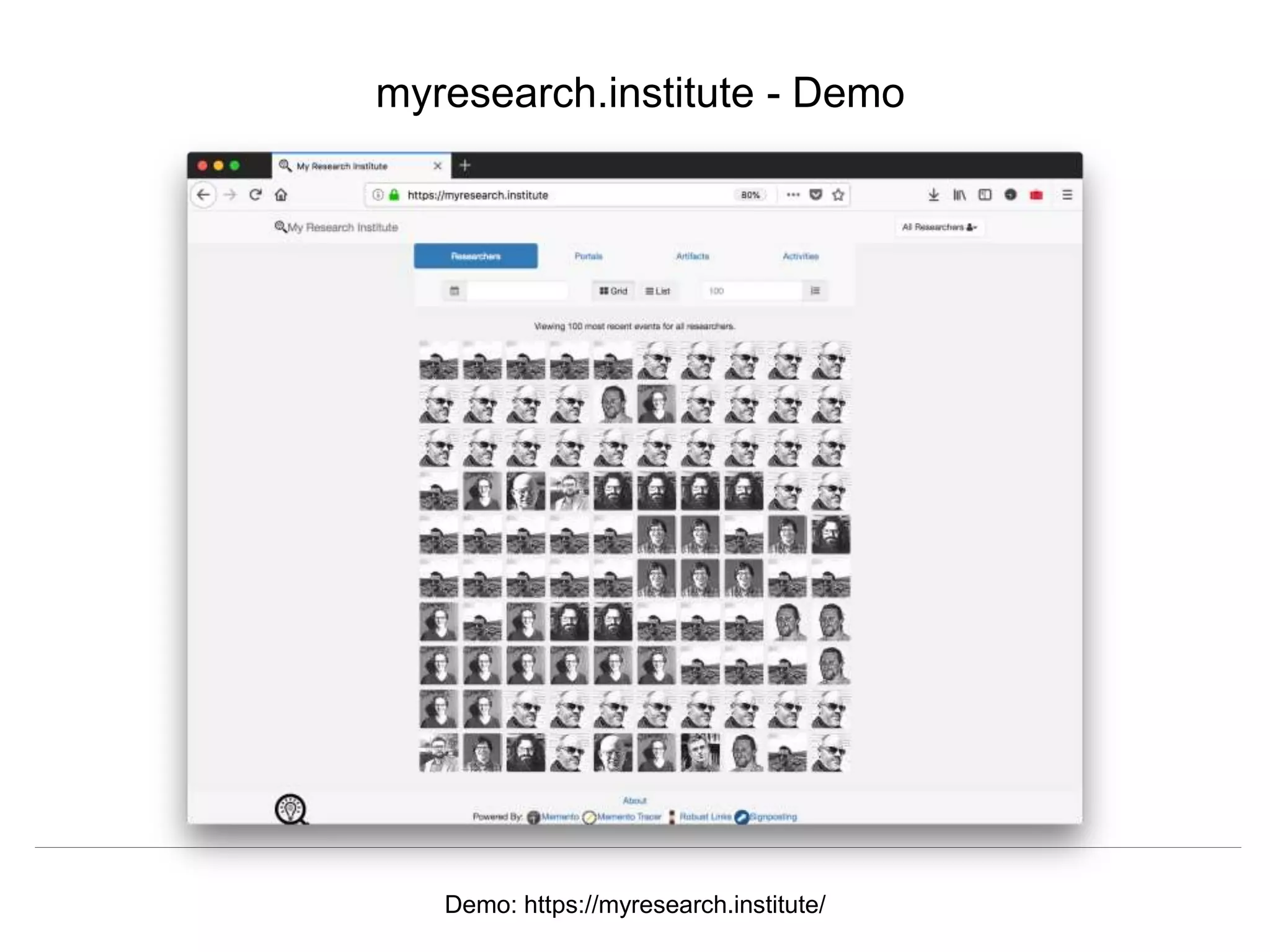The image size is (1270, 952).
Task: Click the calendar icon beside date field
Action: pos(455,291)
